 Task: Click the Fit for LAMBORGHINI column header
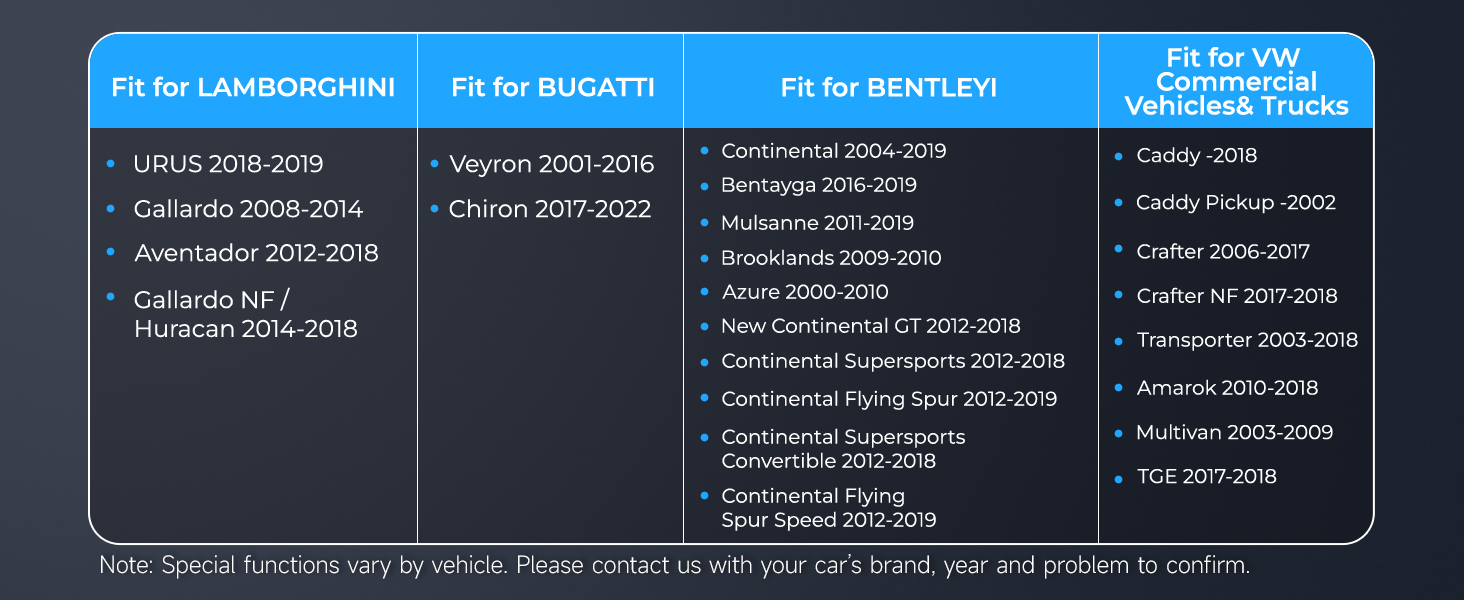tap(253, 87)
